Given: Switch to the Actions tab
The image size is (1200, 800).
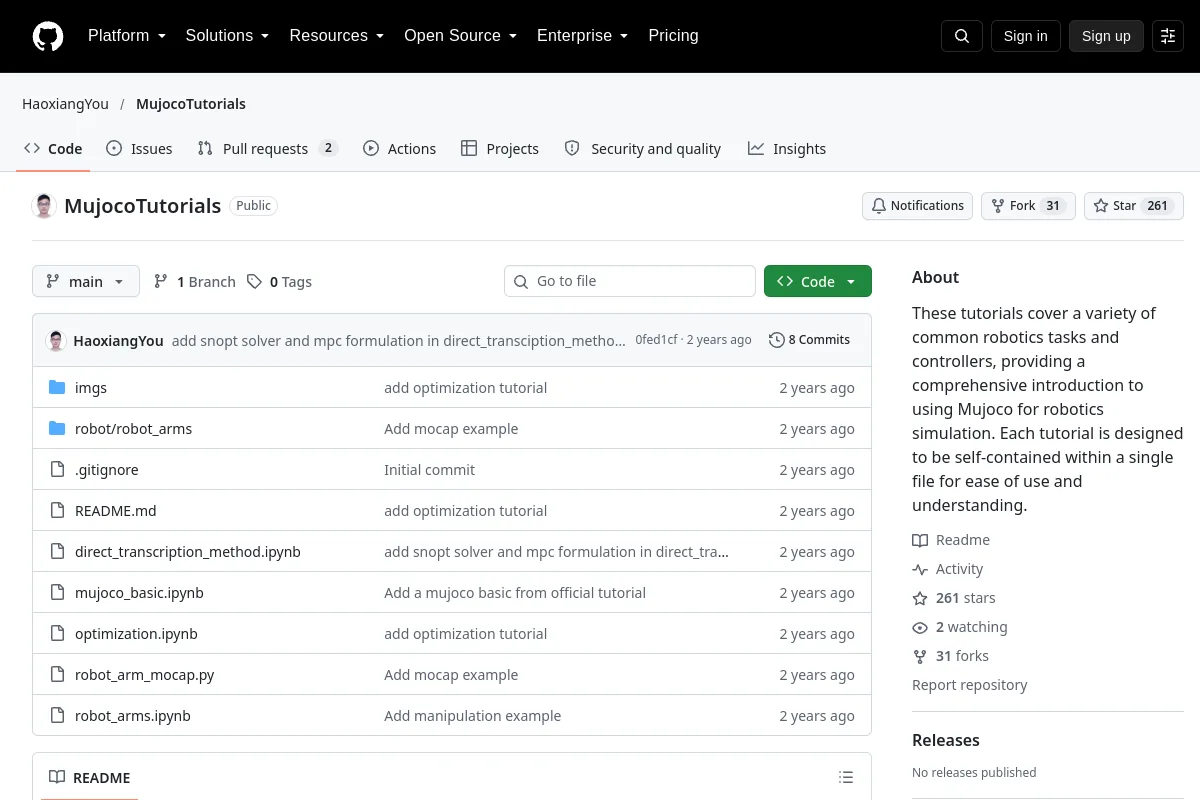Looking at the screenshot, I should (399, 149).
